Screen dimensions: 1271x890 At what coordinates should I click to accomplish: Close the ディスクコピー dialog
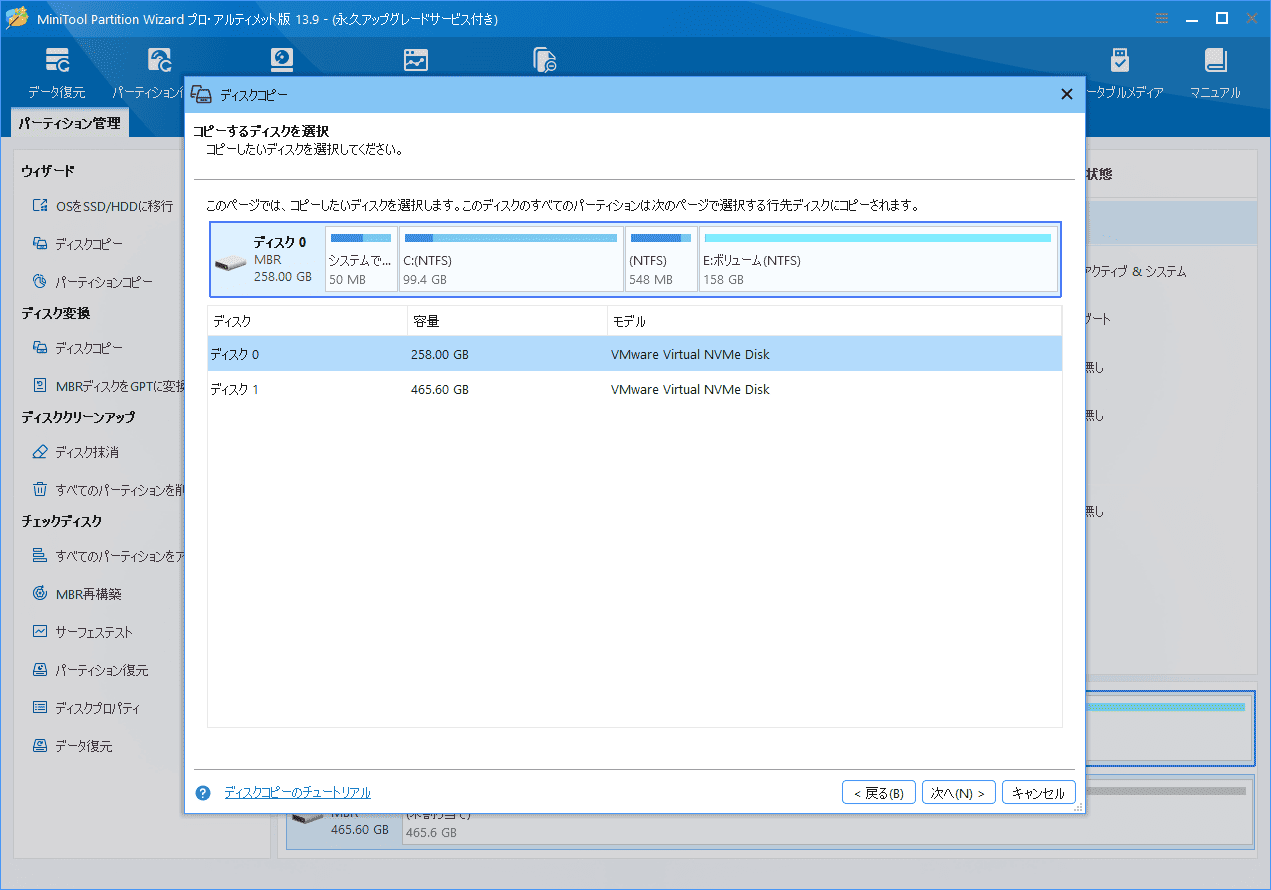[1066, 94]
